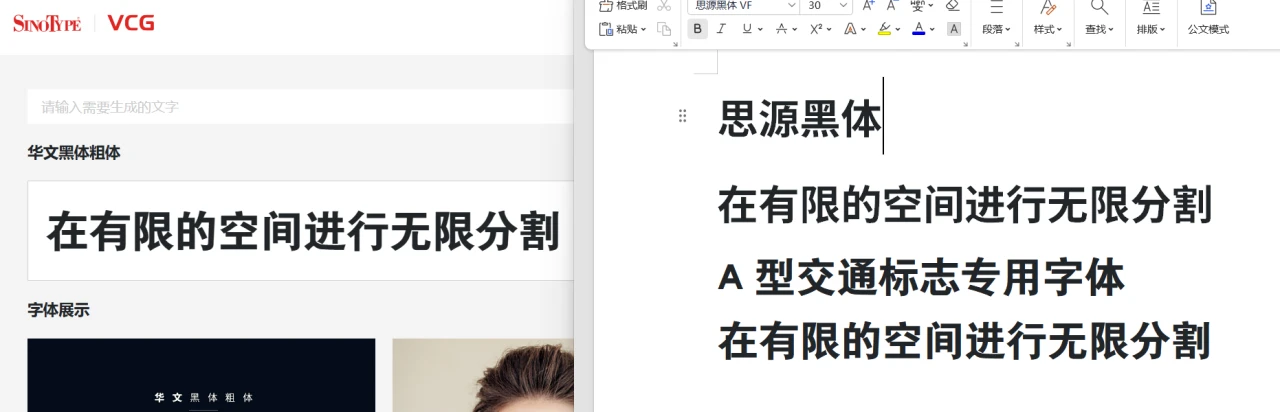The width and height of the screenshot is (1280, 412).
Task: Open the styles group dialog launcher
Action: coord(1071,43)
